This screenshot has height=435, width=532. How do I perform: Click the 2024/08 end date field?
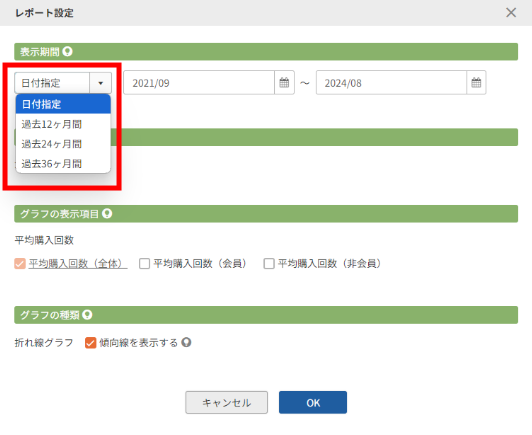tap(391, 82)
